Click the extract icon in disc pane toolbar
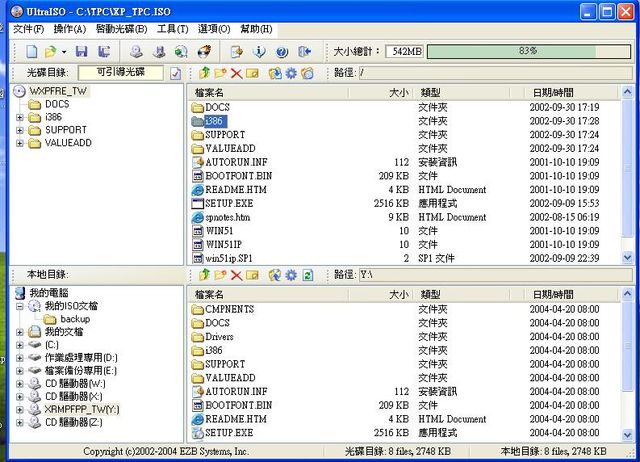The height and width of the screenshot is (462, 640). pos(275,73)
